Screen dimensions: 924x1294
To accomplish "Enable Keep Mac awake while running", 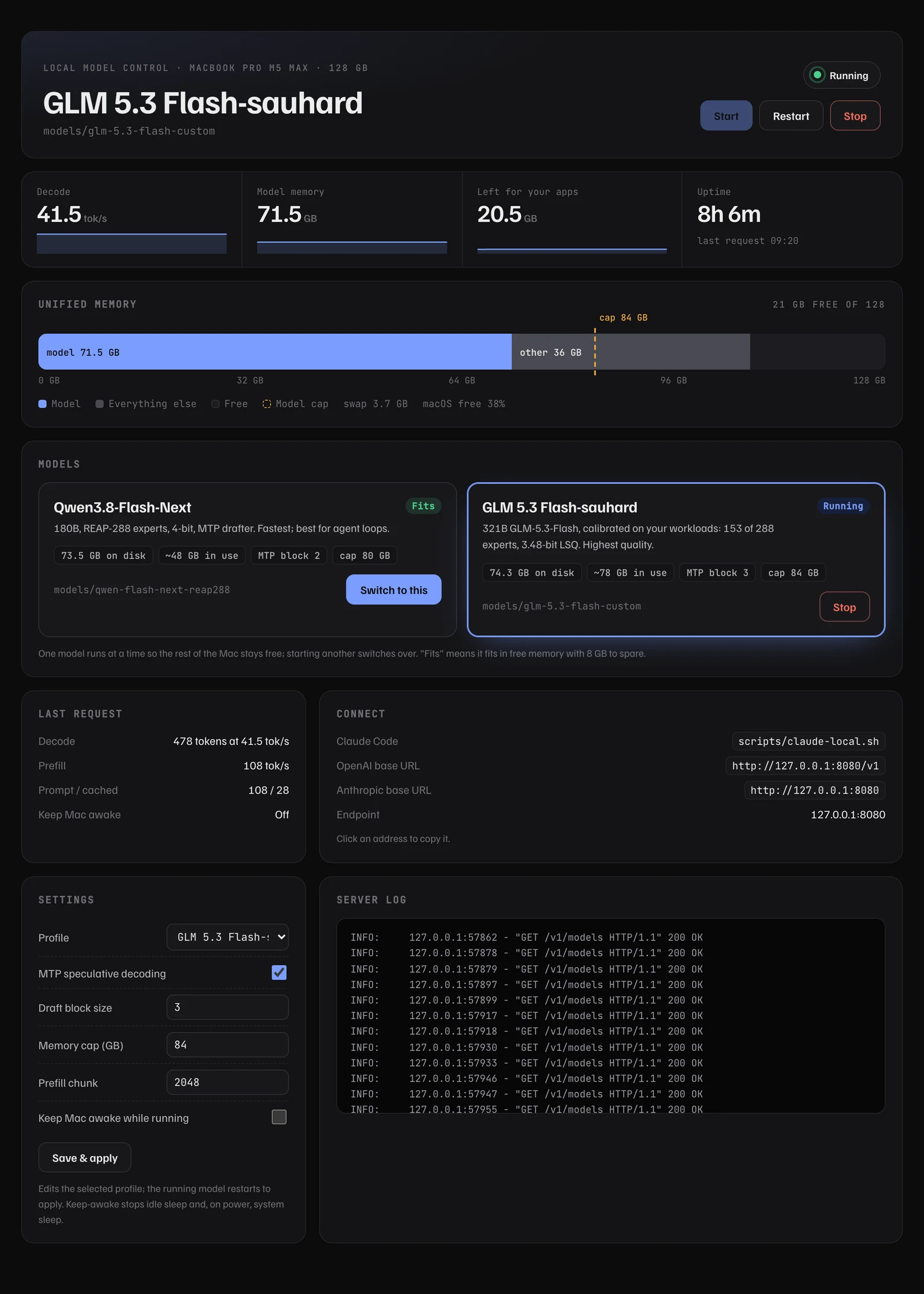I will click(279, 1117).
